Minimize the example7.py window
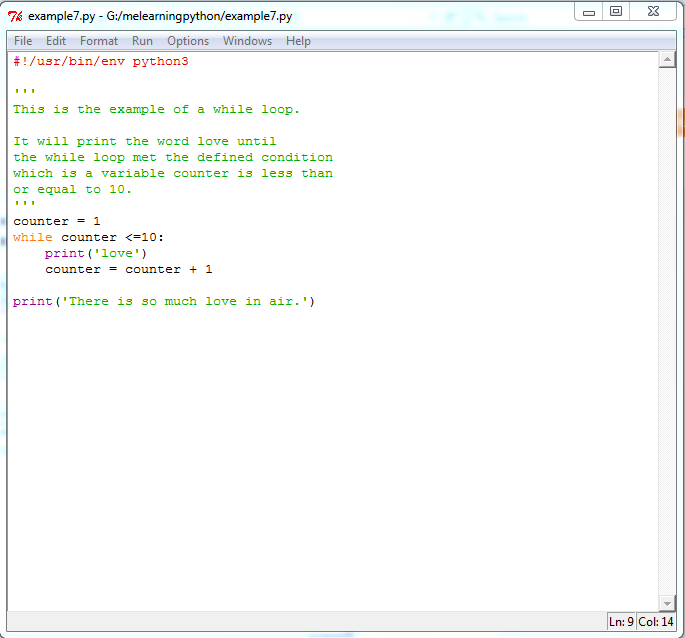The height and width of the screenshot is (638, 685). pyautogui.click(x=589, y=12)
